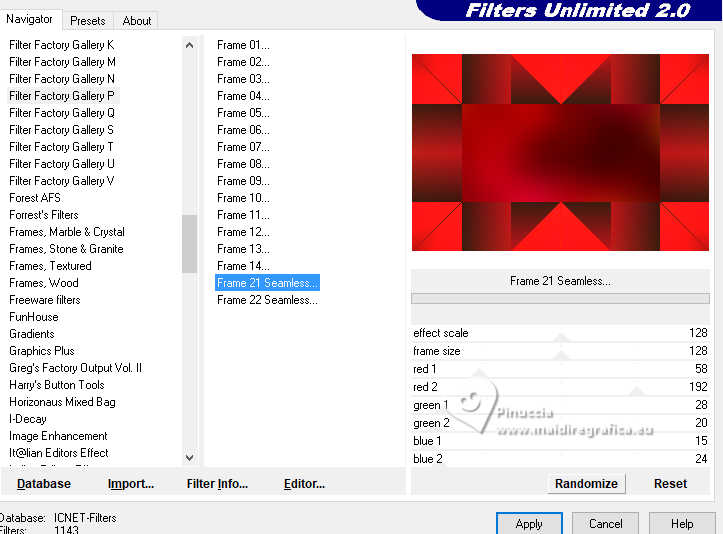
Task: Choose Frame 14 filter
Action: (x=243, y=266)
